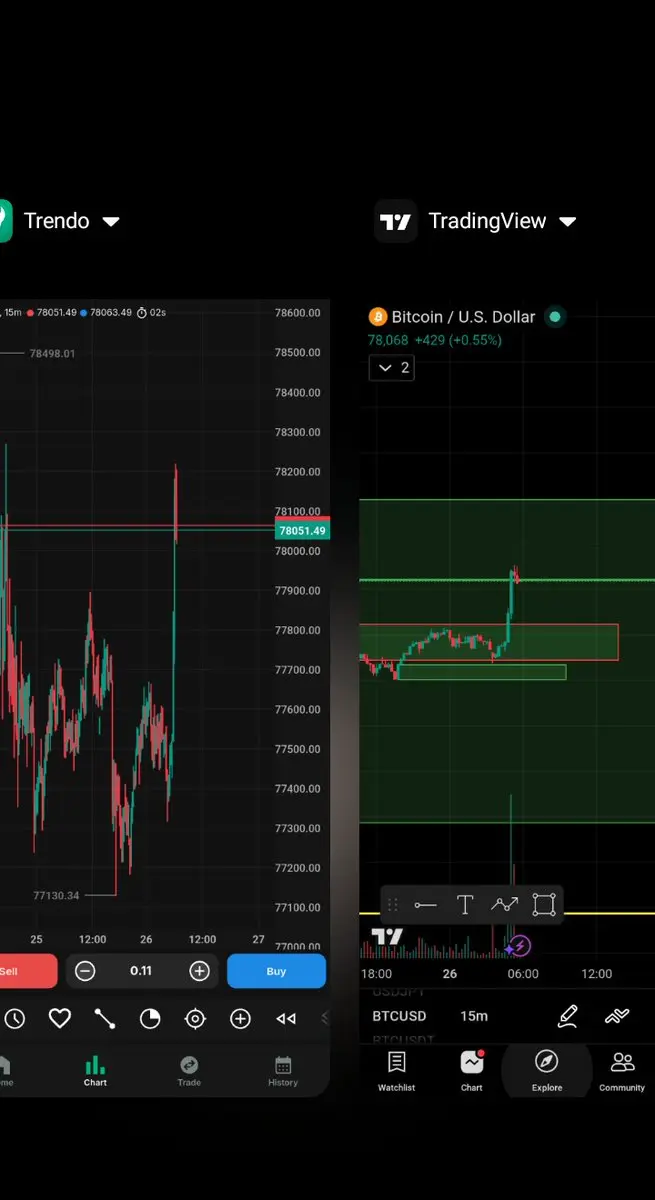The width and height of the screenshot is (655, 1200).
Task: Open the pencil drawing tools icon
Action: pyautogui.click(x=567, y=1016)
